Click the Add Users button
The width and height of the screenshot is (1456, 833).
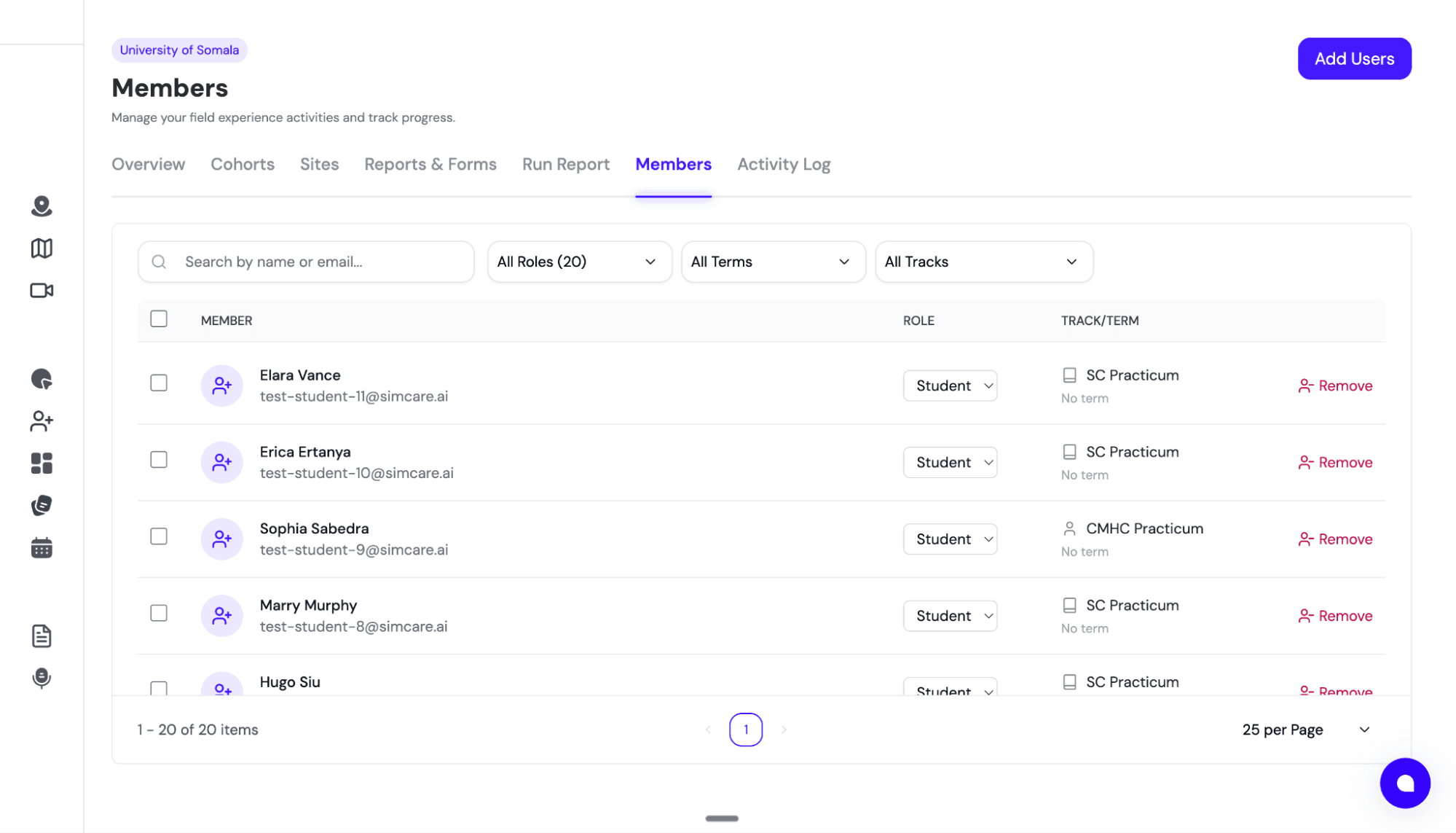(1353, 58)
